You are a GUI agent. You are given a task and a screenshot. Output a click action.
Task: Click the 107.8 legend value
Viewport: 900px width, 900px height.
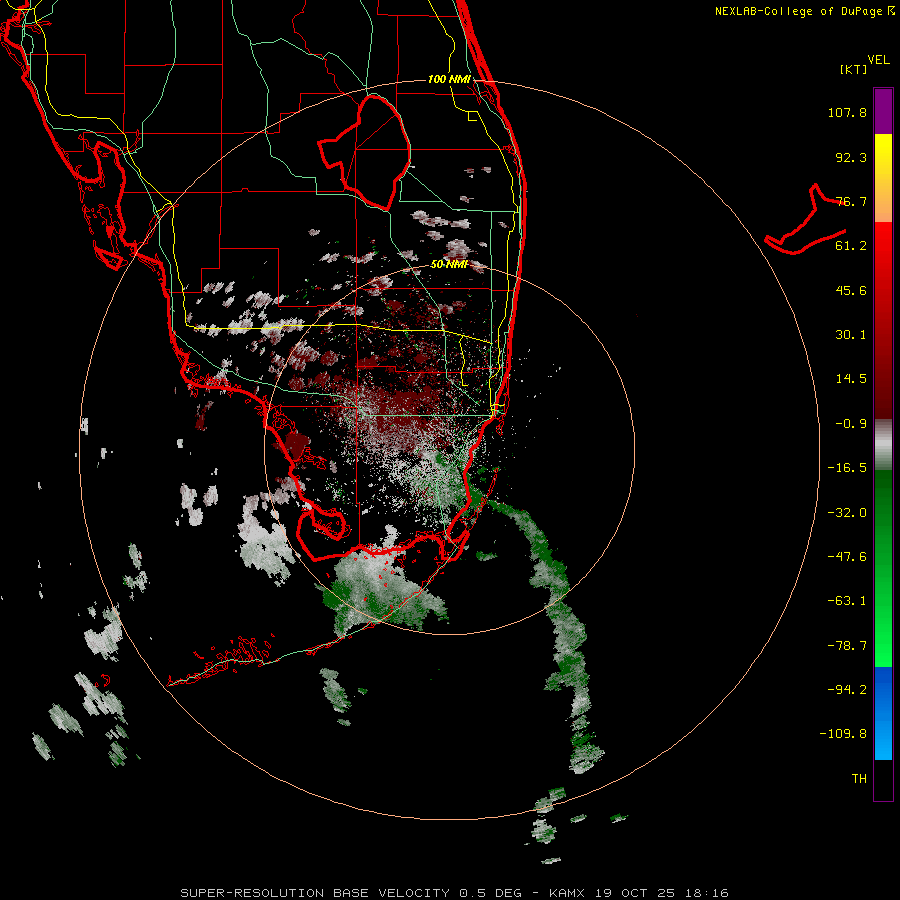click(x=847, y=112)
